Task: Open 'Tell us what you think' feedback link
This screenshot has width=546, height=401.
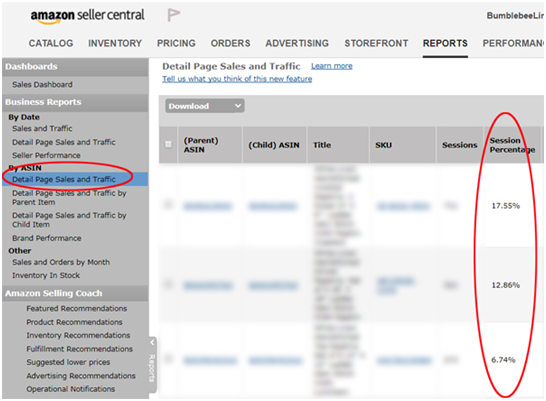Action: click(237, 79)
